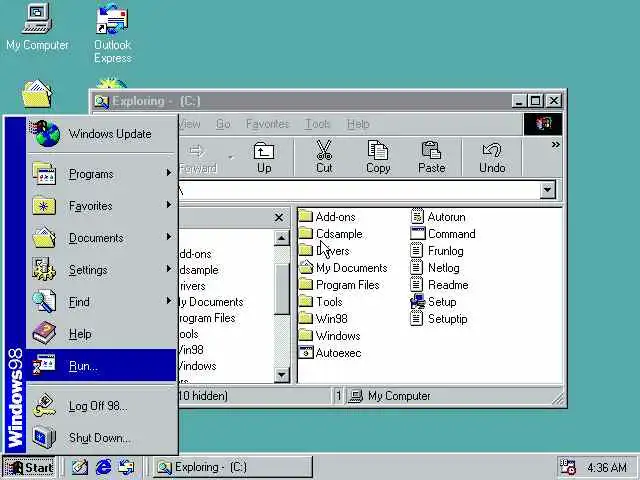The height and width of the screenshot is (480, 640).
Task: Select the Outlook Express desktop icon
Action: pyautogui.click(x=112, y=33)
